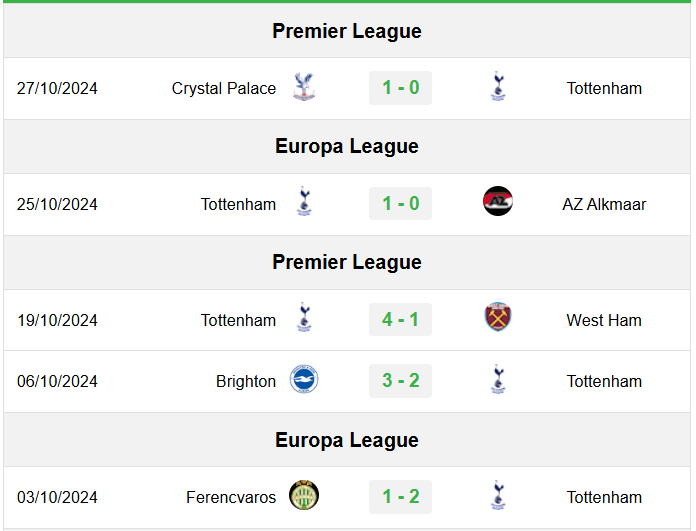
Task: Click the AZ Alkmaar team name
Action: point(604,205)
